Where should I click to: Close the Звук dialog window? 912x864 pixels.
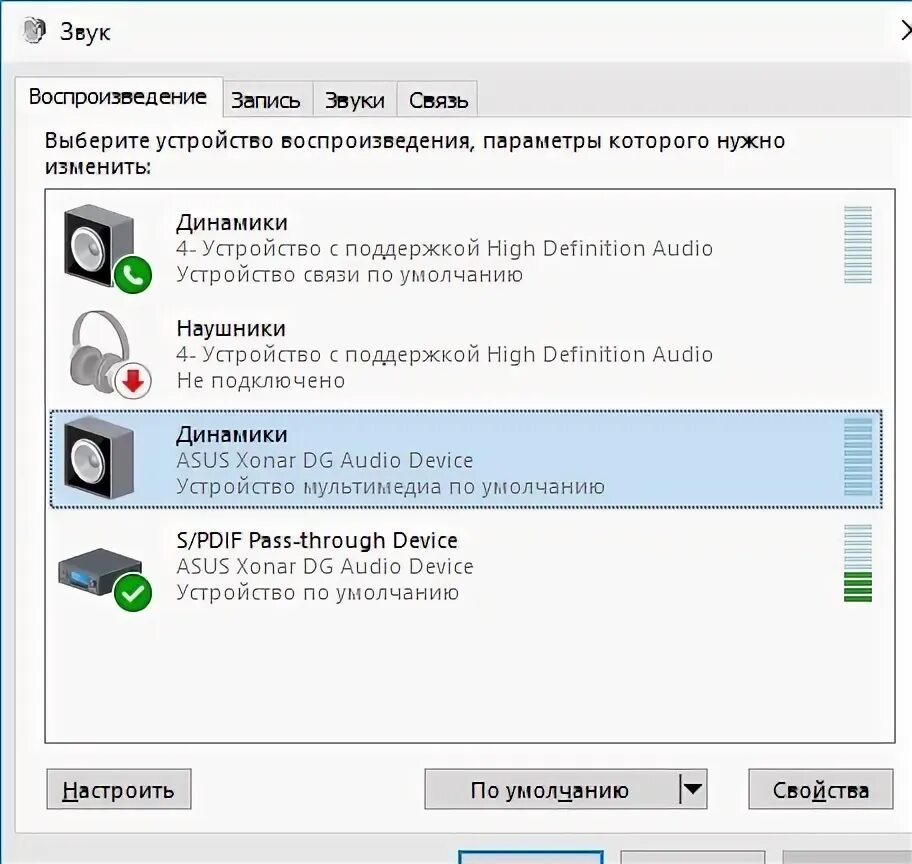point(905,30)
